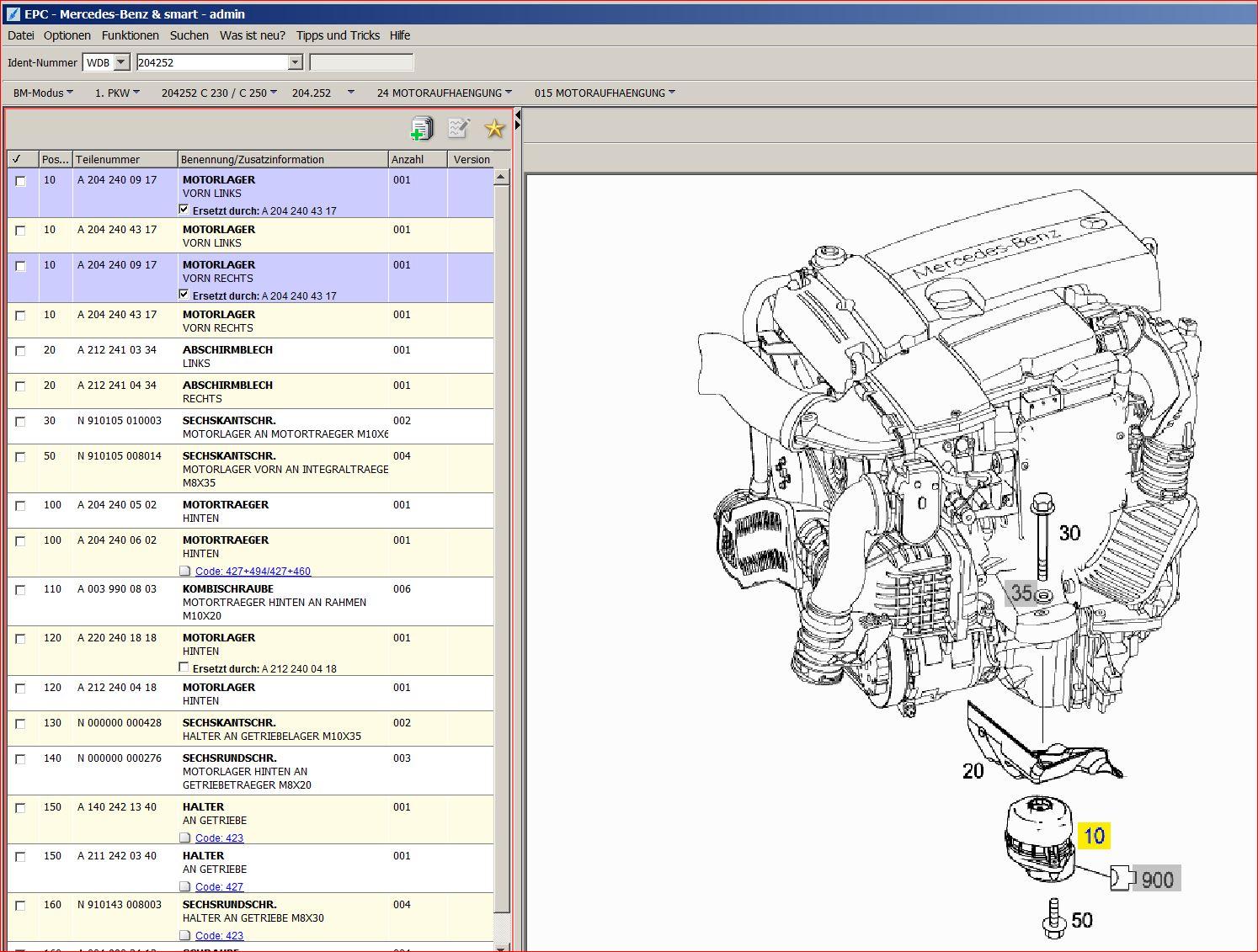Open document icon beside Code: 427
Screen dimensions: 1258x952
pos(185,886)
